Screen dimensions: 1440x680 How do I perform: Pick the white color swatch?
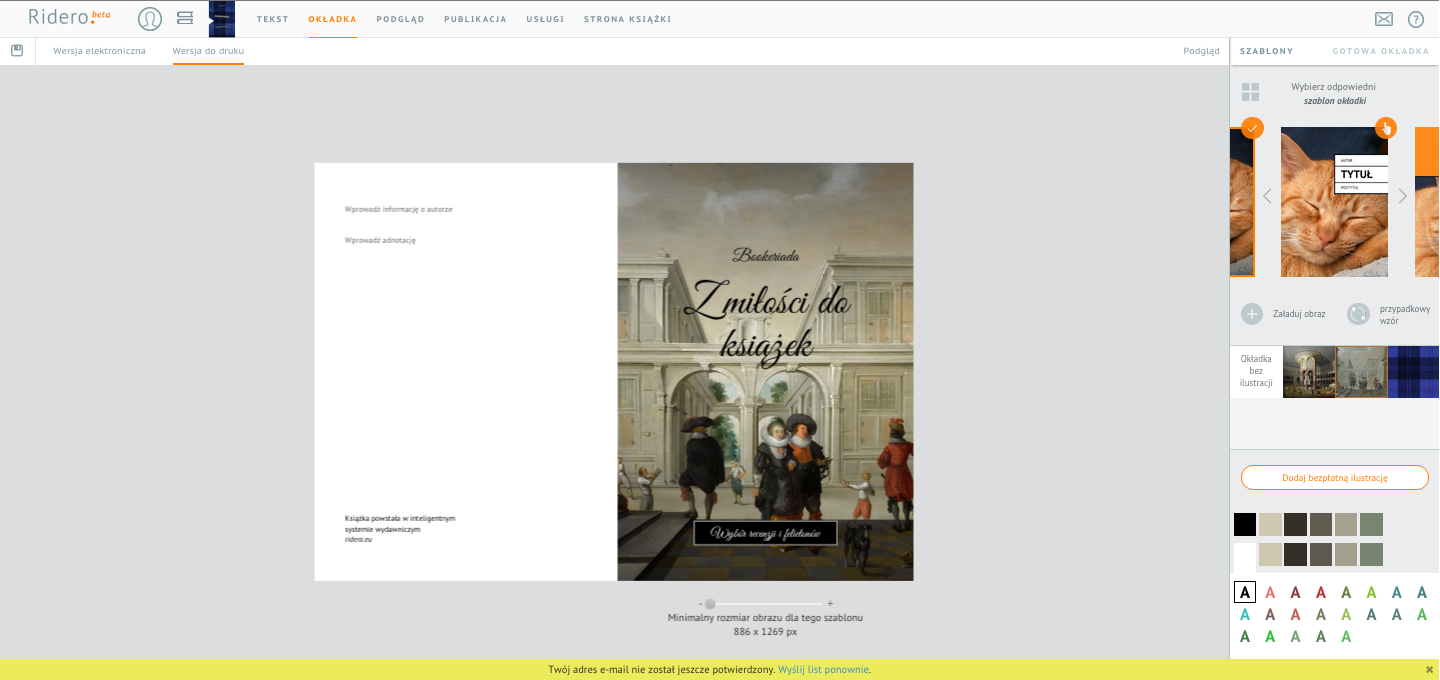[x=1245, y=555]
